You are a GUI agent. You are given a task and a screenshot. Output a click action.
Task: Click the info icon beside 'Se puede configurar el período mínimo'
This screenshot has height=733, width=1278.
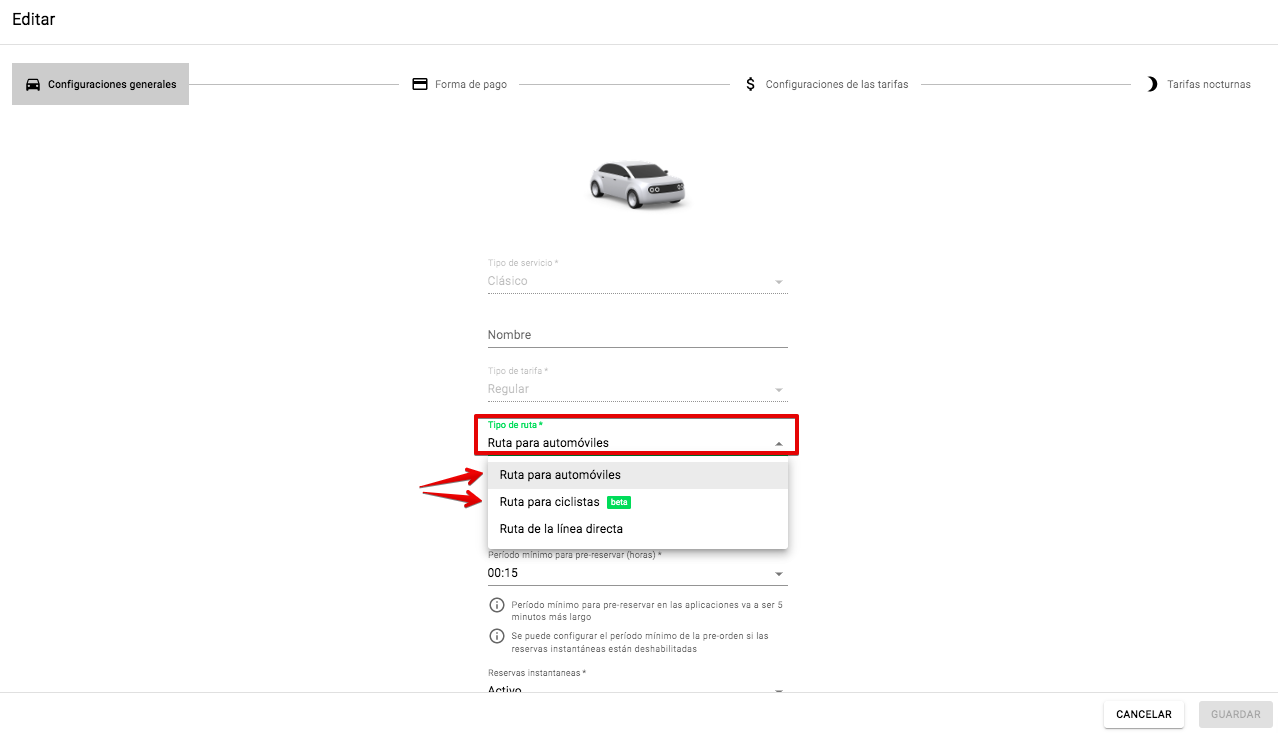point(496,636)
